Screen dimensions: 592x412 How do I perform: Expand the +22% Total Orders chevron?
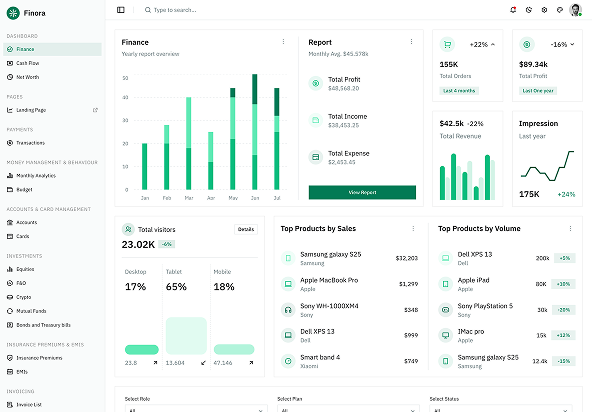493,45
